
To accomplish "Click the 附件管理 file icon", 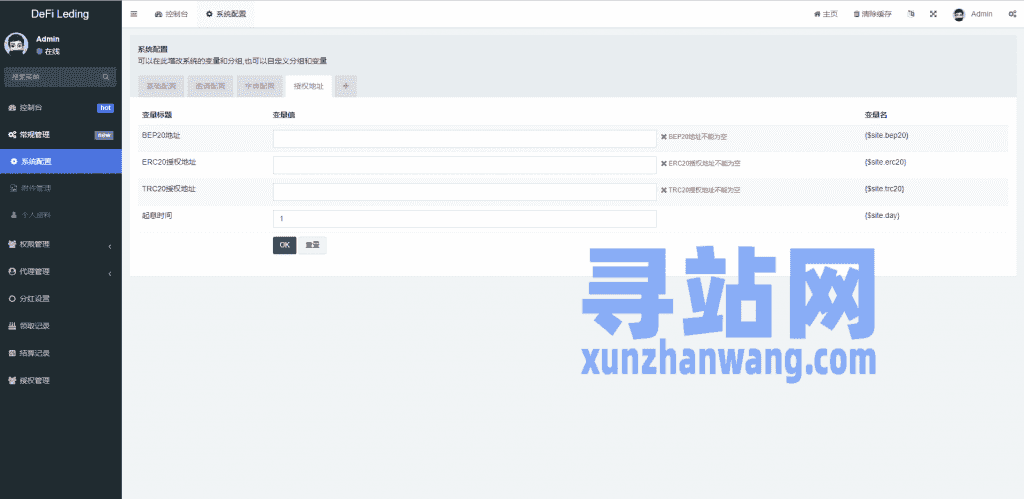I will pos(14,188).
